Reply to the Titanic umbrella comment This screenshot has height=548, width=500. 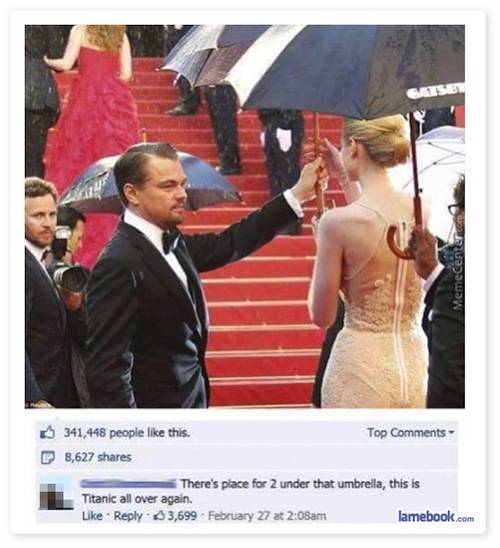pos(128,516)
